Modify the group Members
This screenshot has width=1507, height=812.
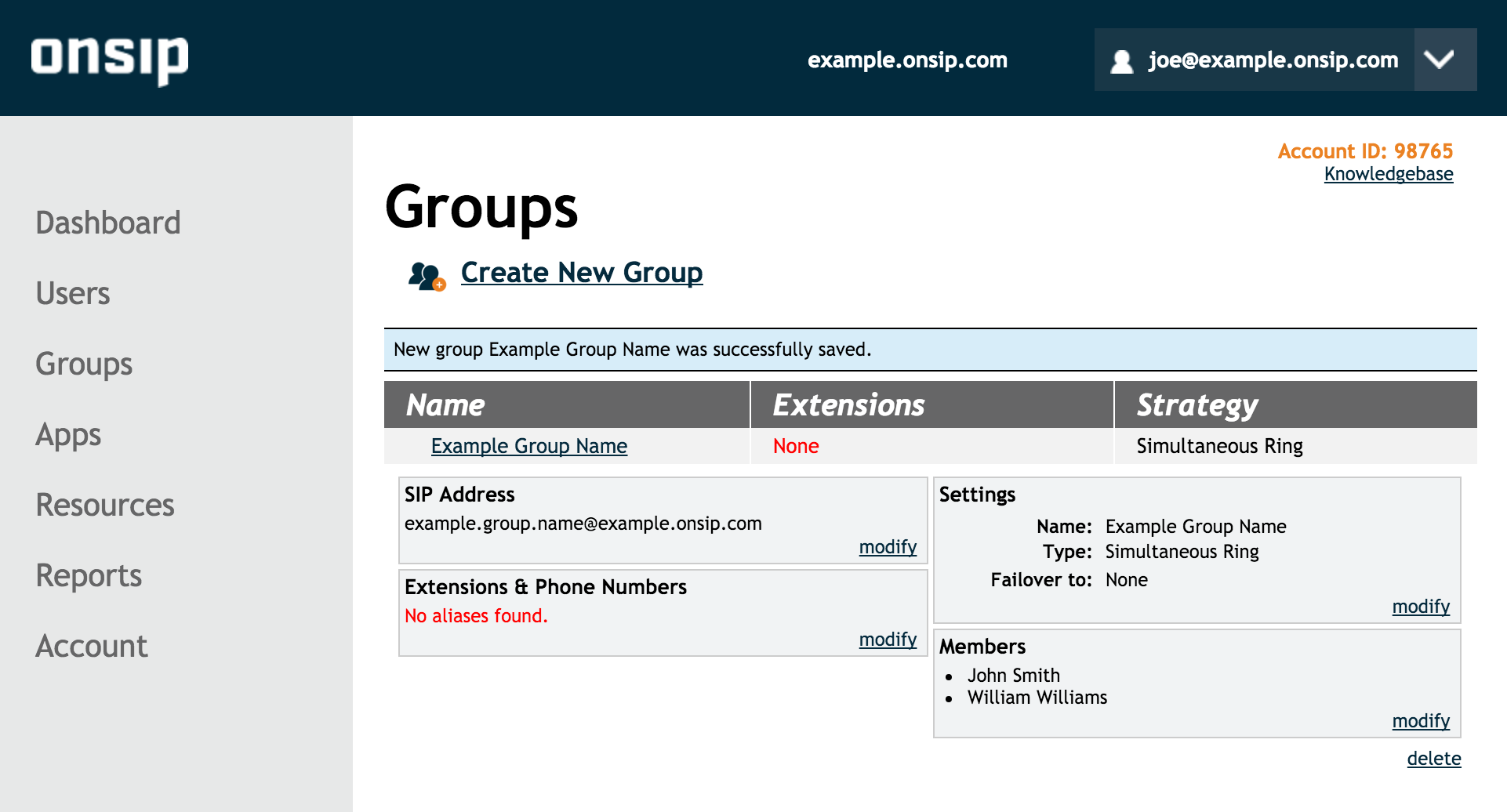(1421, 721)
